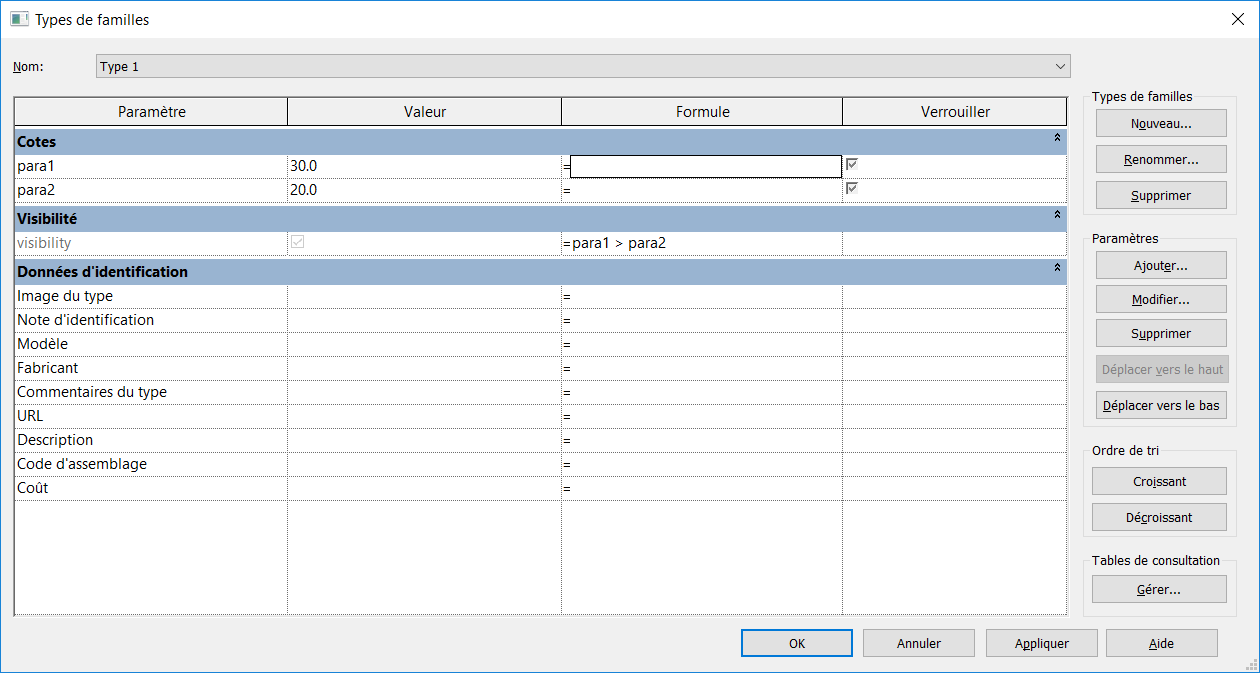Click the Renommer button

[1160, 159]
